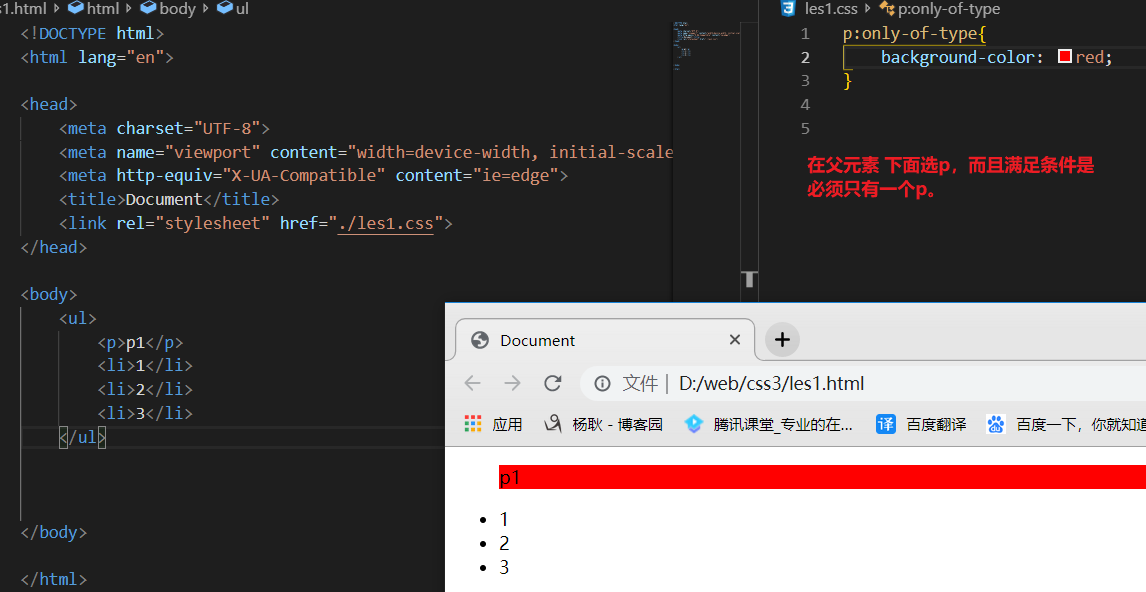Click list item 1 in browser page
This screenshot has width=1146, height=592.
(504, 519)
